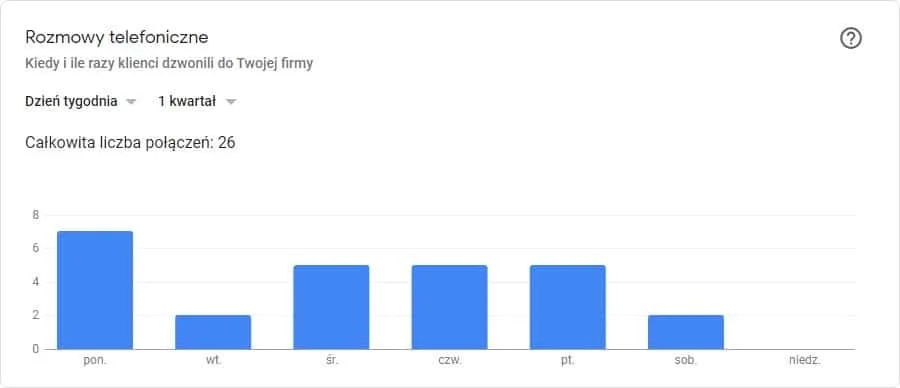Select the wt. bar in chart
The width and height of the screenshot is (900, 388).
tap(214, 332)
